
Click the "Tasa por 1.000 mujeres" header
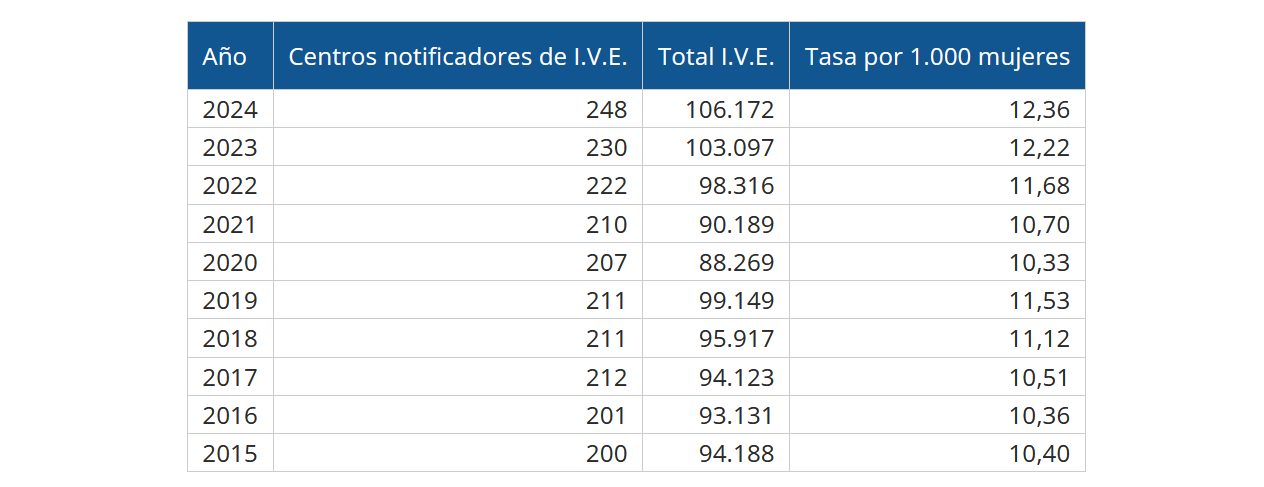coord(937,57)
